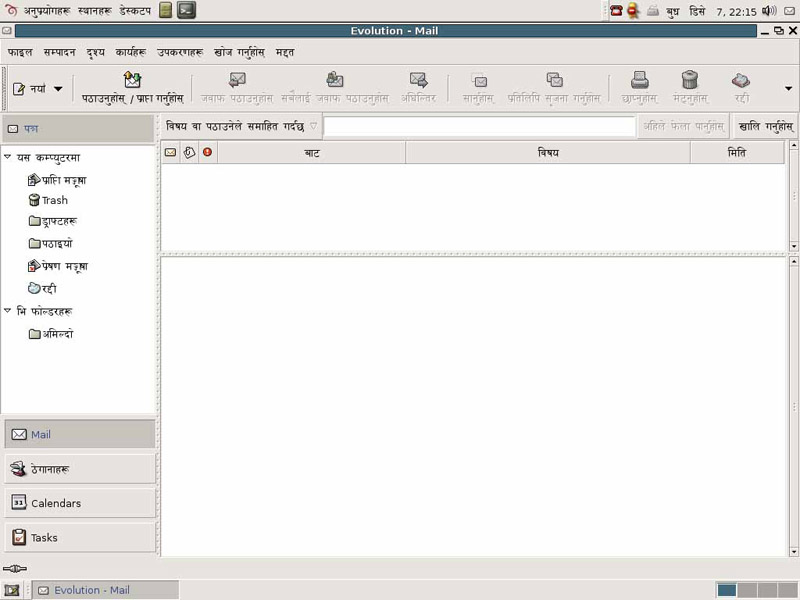
Task: Click the Print toolbar icon
Action: pos(639,81)
